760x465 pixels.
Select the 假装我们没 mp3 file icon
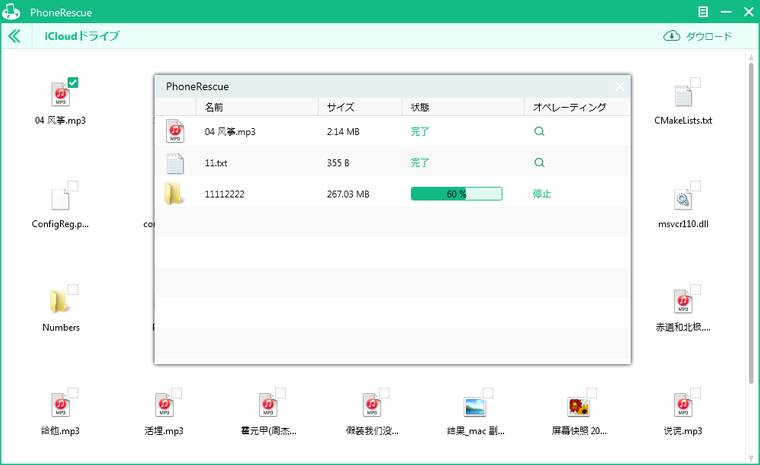coord(371,405)
